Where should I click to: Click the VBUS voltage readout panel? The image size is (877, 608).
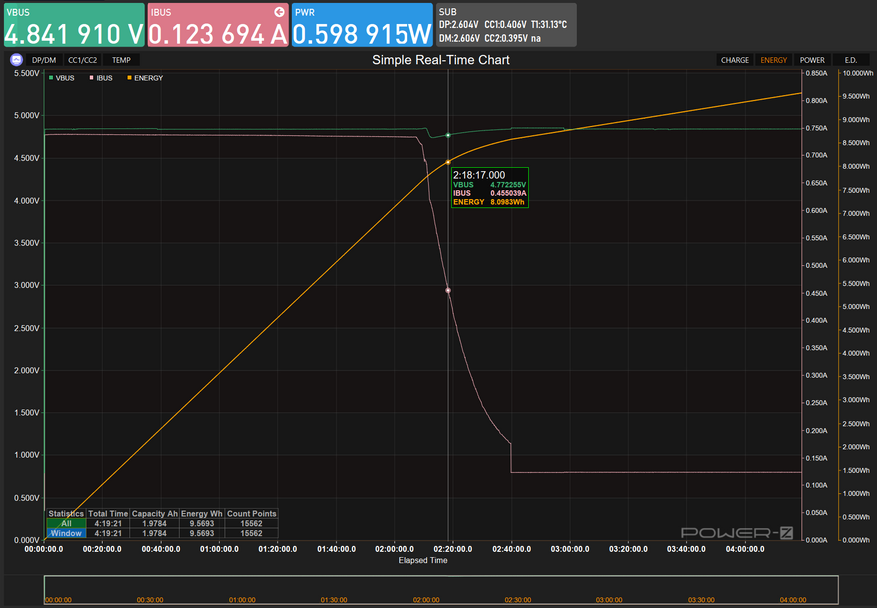73,25
